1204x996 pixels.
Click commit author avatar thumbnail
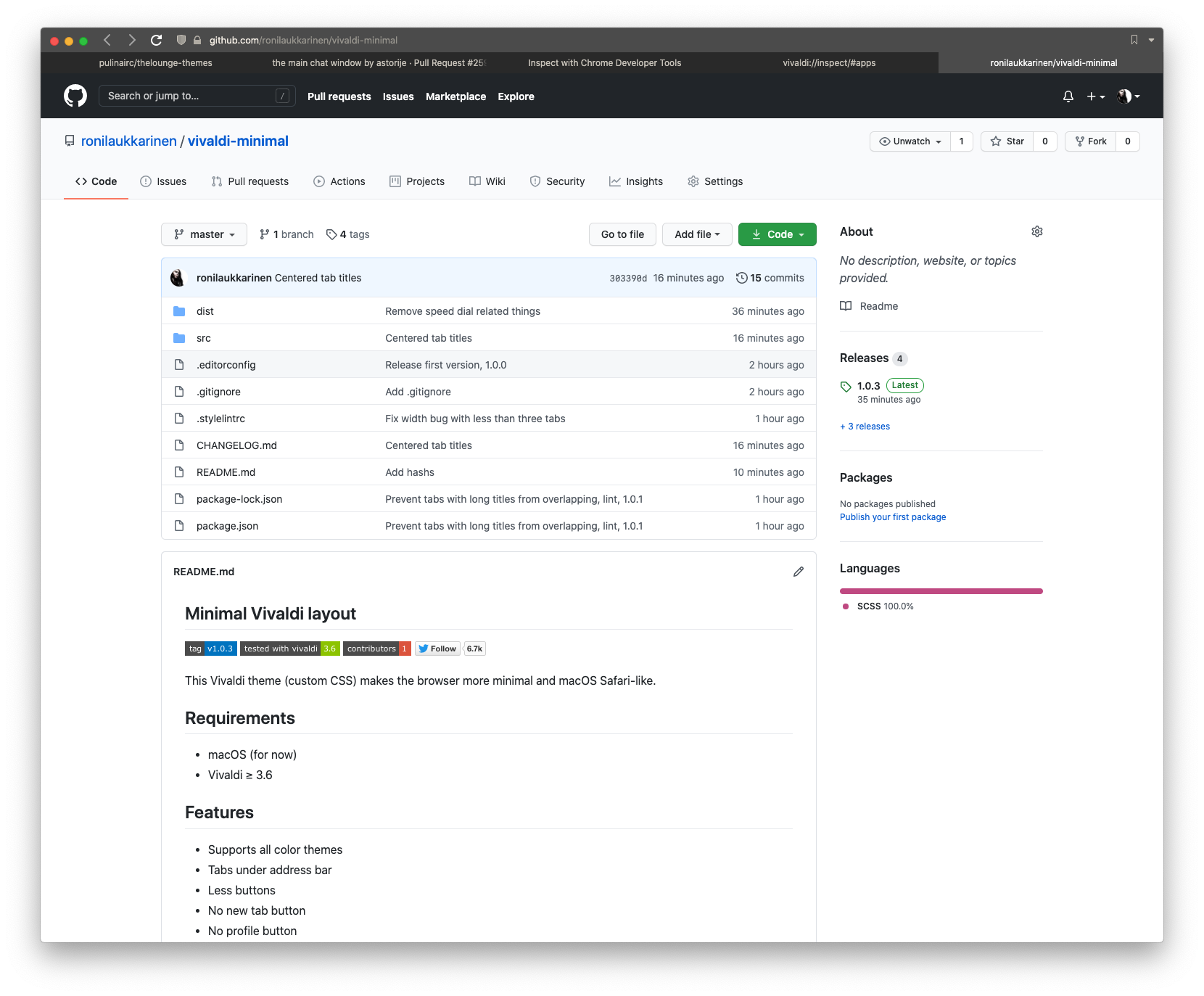tap(178, 278)
